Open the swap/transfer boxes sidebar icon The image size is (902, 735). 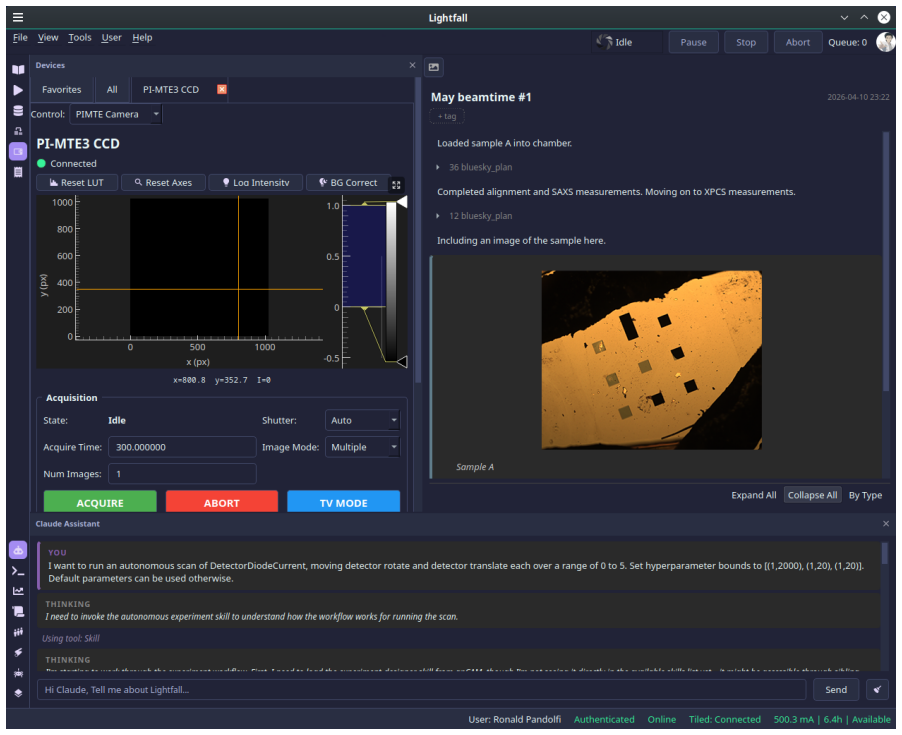point(18,131)
